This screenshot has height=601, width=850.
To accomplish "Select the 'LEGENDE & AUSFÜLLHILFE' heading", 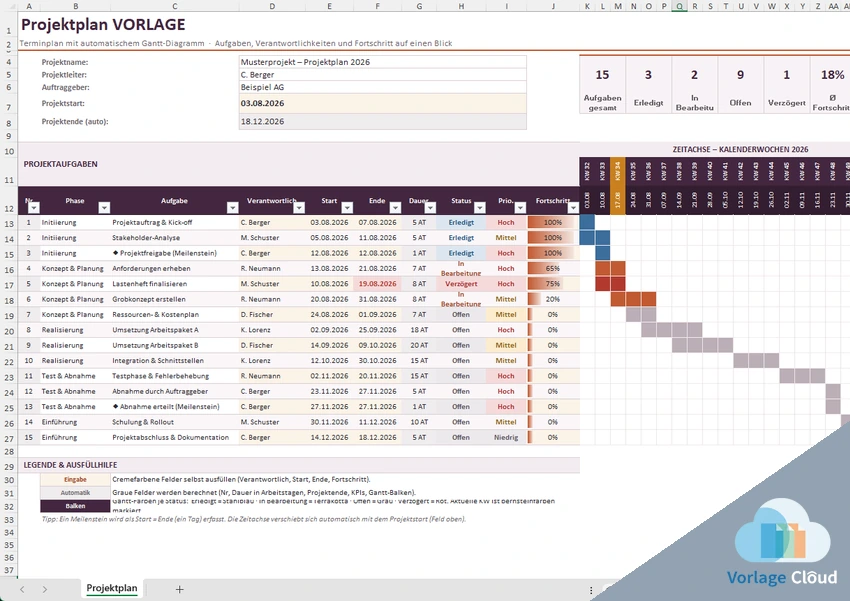I will tap(70, 465).
